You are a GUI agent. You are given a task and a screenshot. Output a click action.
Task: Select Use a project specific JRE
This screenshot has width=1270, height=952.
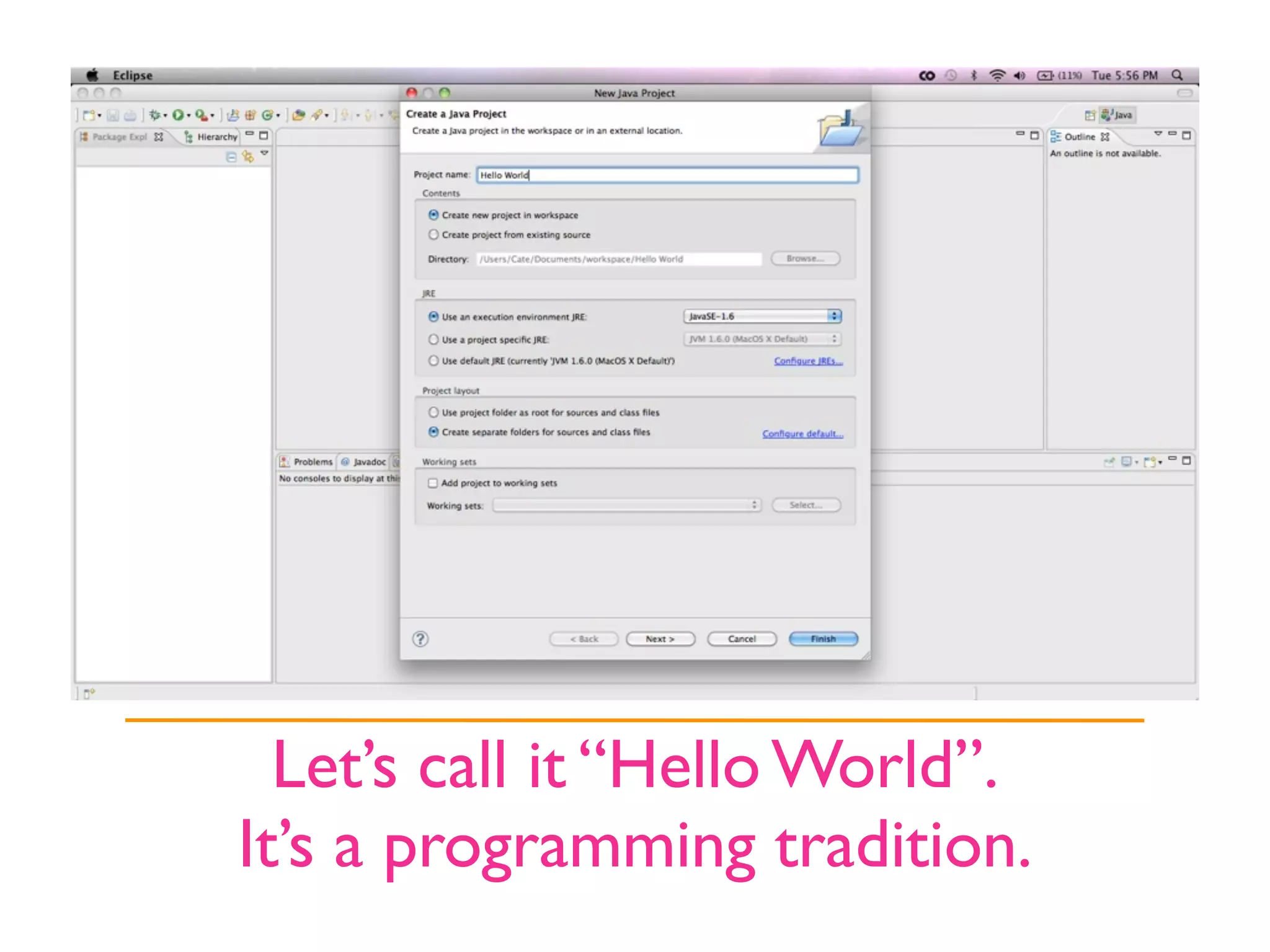(433, 340)
